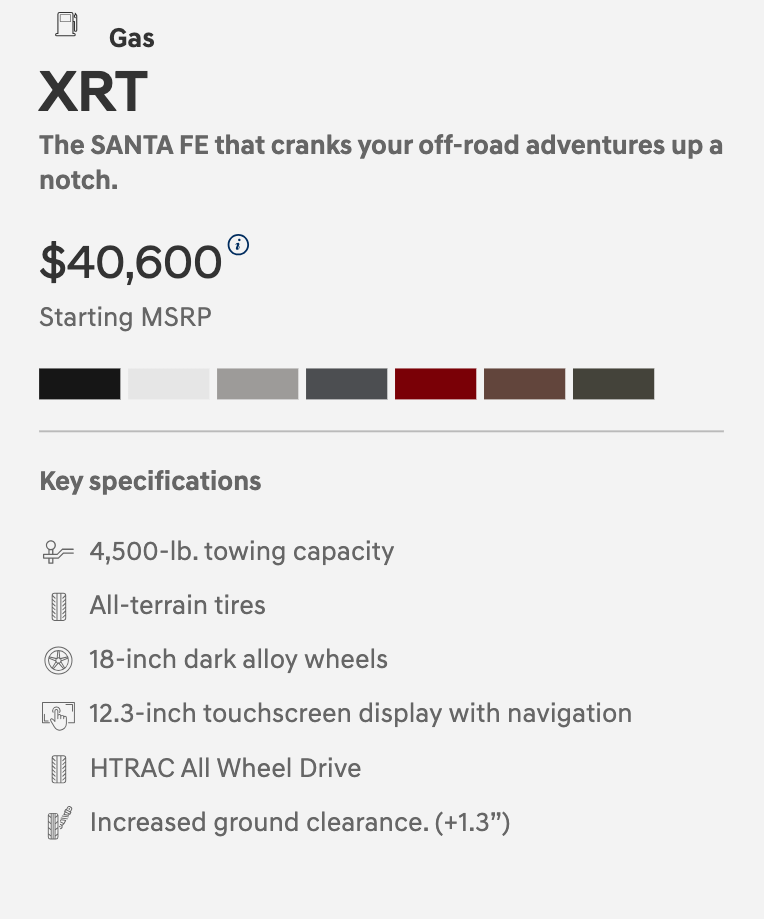Pick the light gray color swatch
The height and width of the screenshot is (919, 764).
pyautogui.click(x=258, y=384)
